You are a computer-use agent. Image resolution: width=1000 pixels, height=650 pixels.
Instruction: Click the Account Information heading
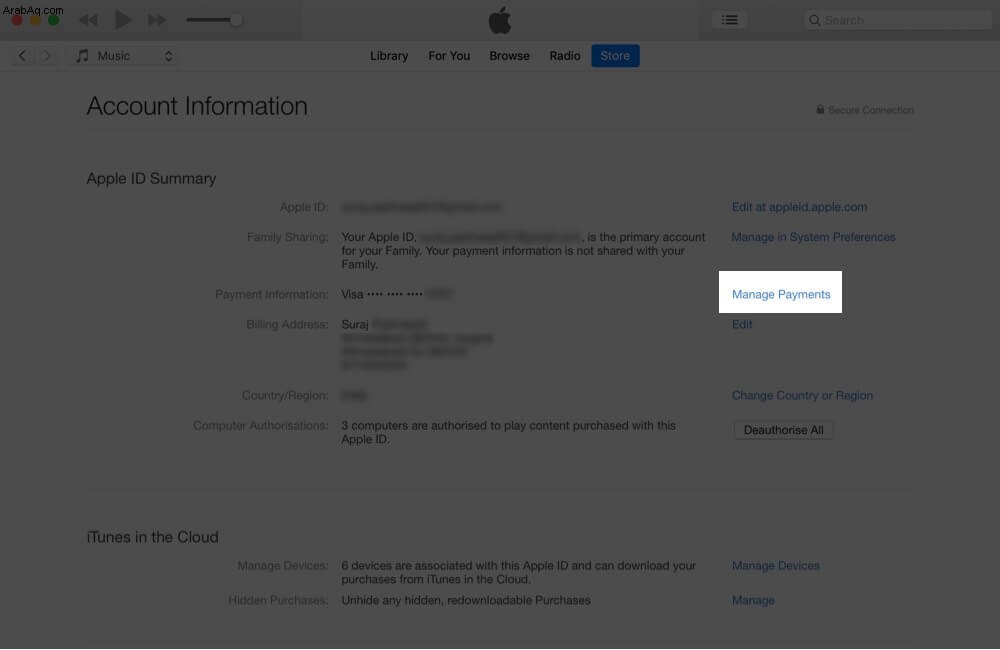(x=197, y=106)
